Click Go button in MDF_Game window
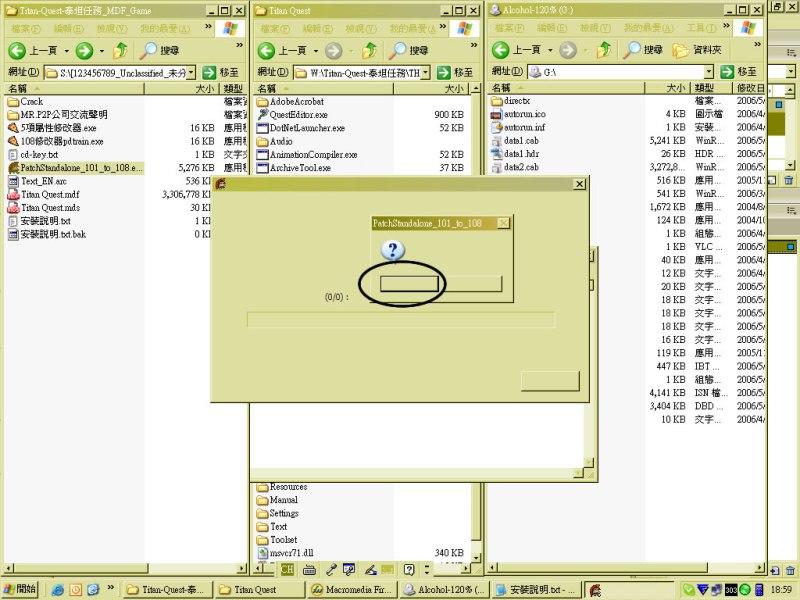Image resolution: width=800 pixels, height=600 pixels. 221,72
